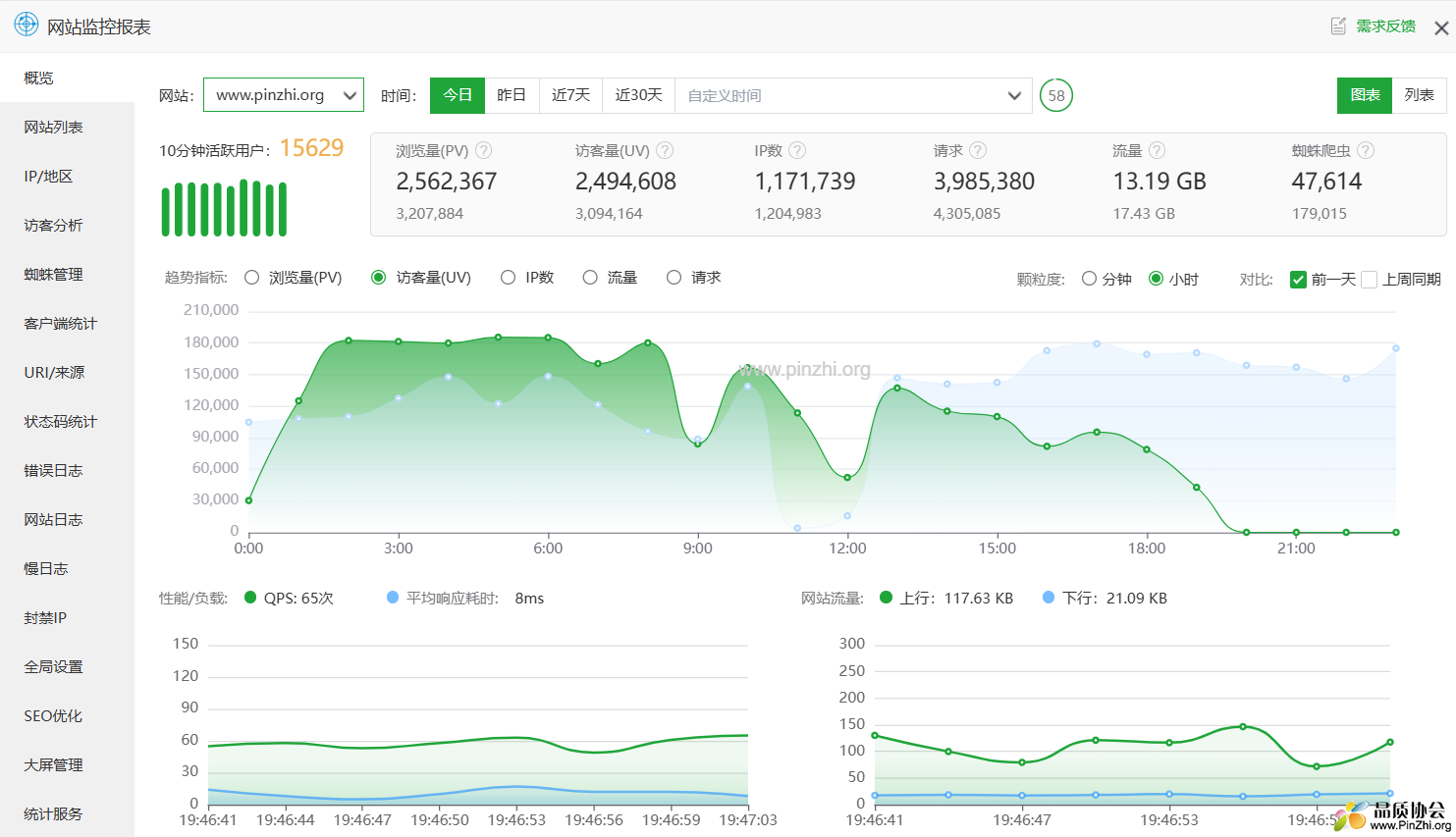Click the spider crawler value 47,614
The image size is (1456, 837).
click(x=1327, y=182)
